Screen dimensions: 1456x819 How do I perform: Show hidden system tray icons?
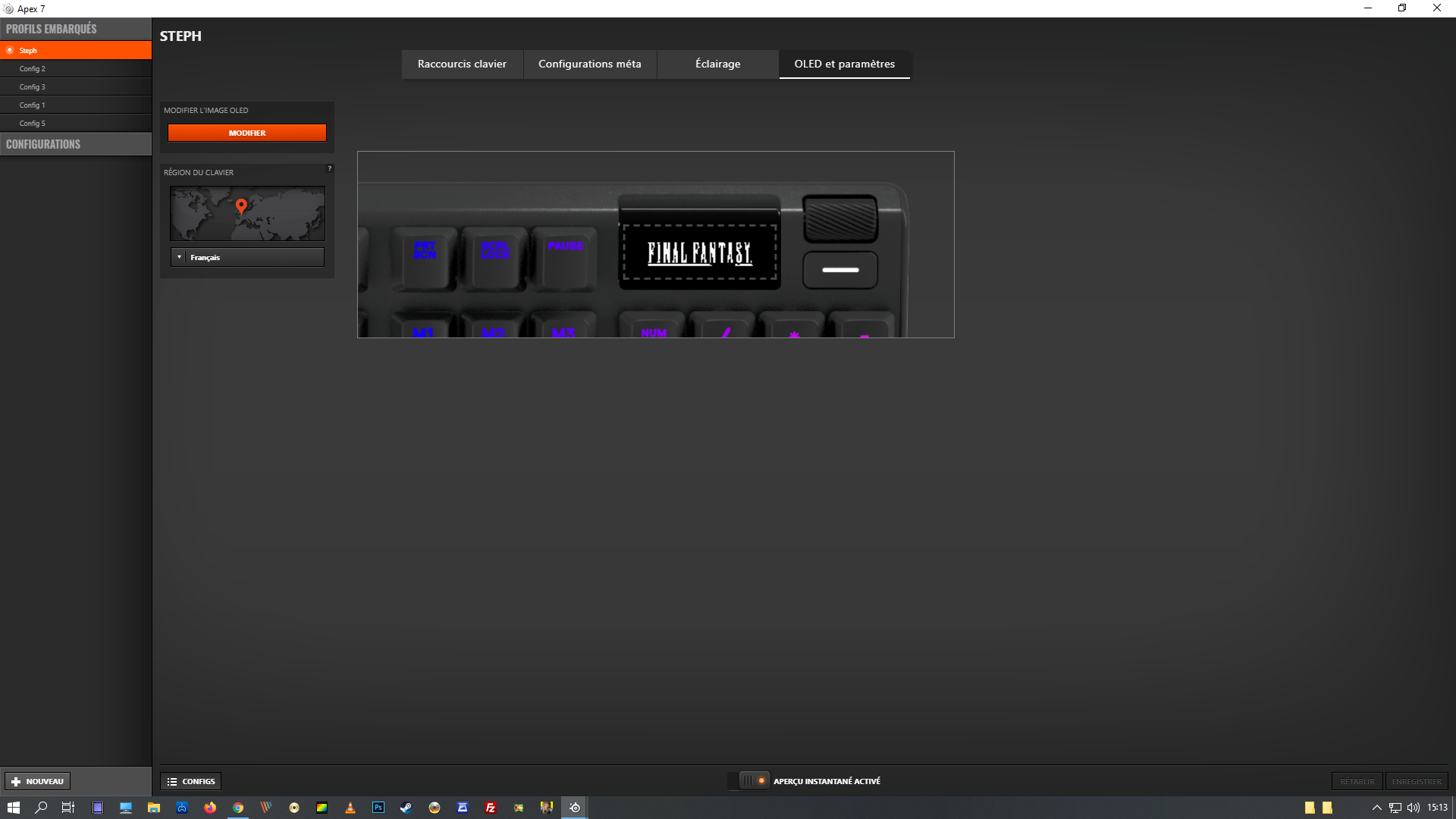[x=1377, y=808]
